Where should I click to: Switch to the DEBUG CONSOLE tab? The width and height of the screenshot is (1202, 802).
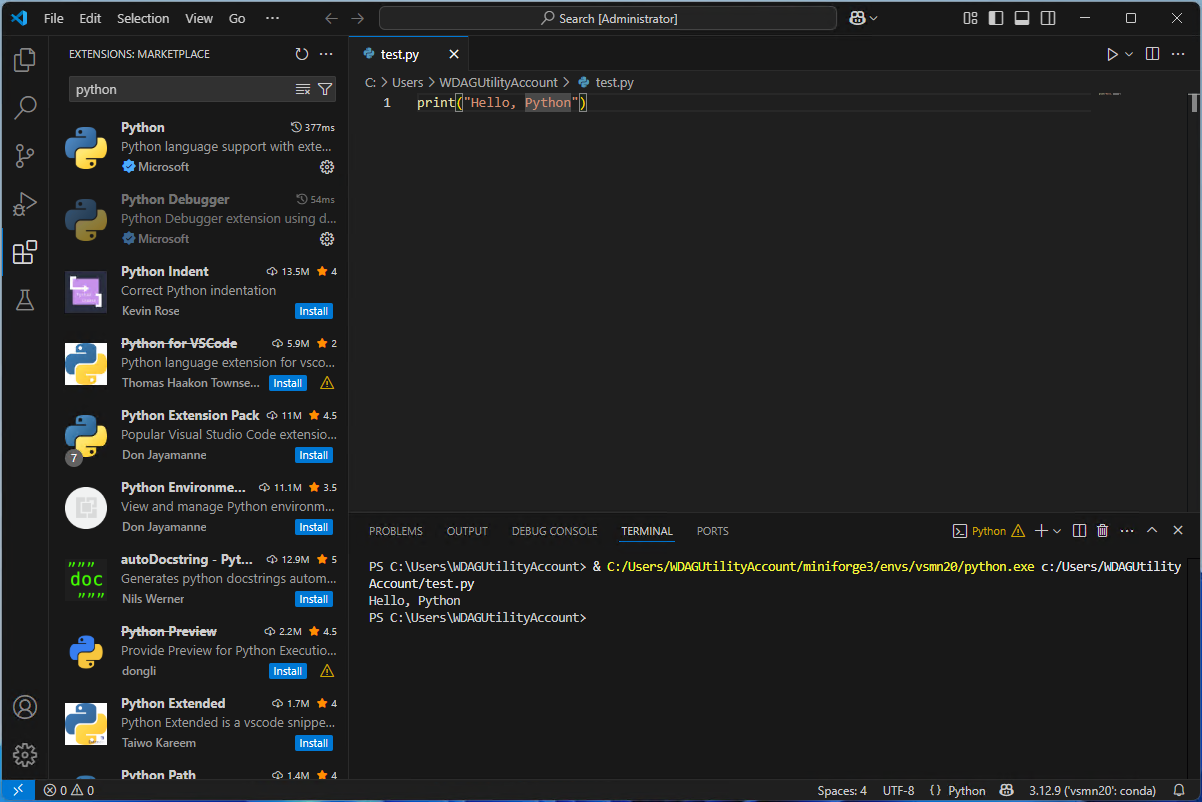tap(554, 531)
